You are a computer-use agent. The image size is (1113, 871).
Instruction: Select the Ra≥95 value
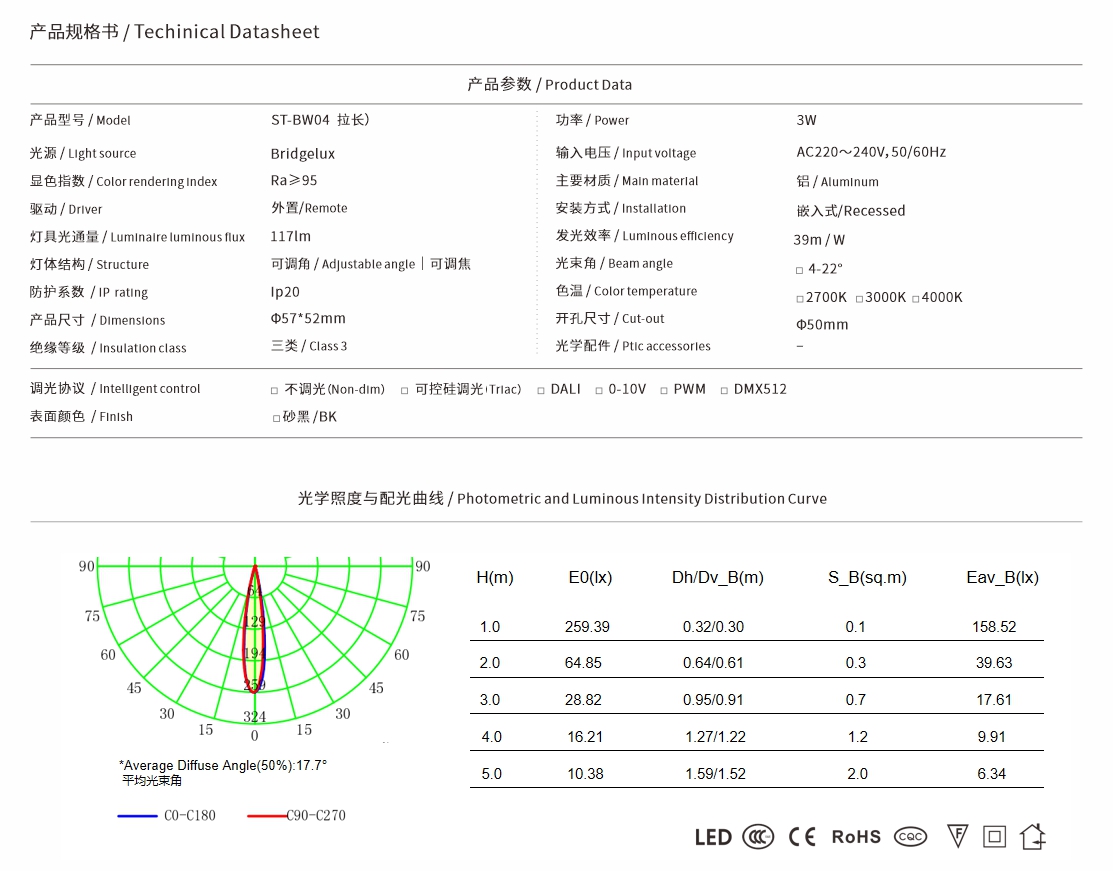(294, 180)
